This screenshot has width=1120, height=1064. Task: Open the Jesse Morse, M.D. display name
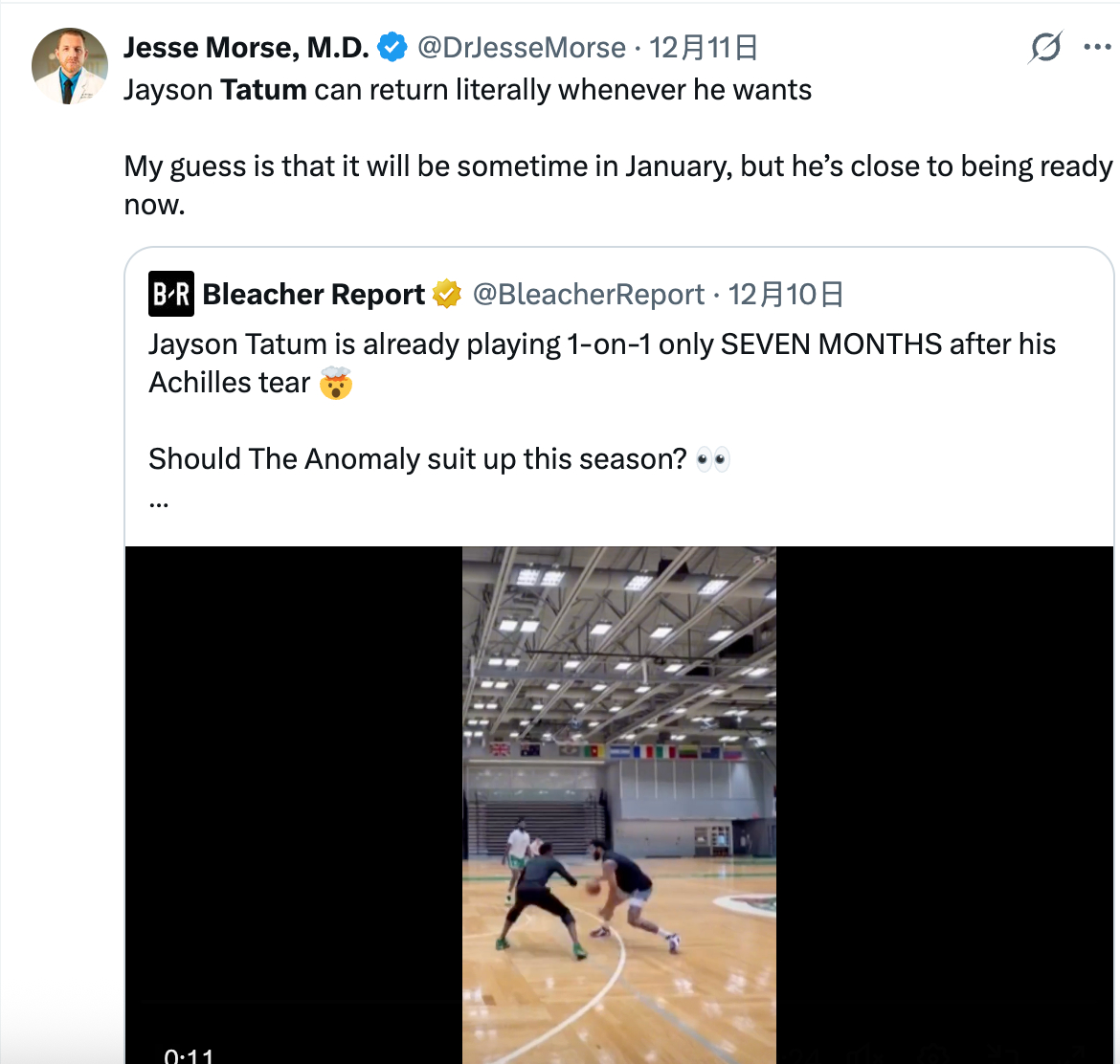pos(246,47)
